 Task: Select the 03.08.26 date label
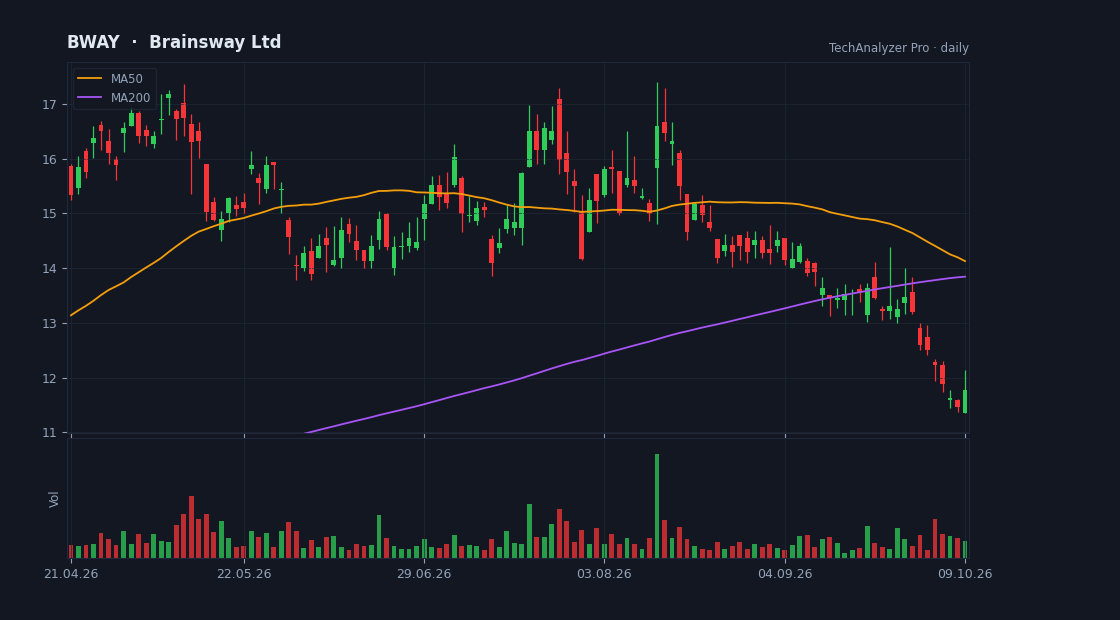604,574
